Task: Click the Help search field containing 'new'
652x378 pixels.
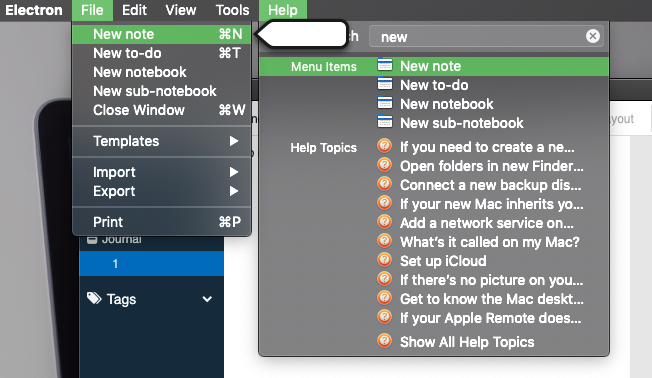Action: (486, 37)
